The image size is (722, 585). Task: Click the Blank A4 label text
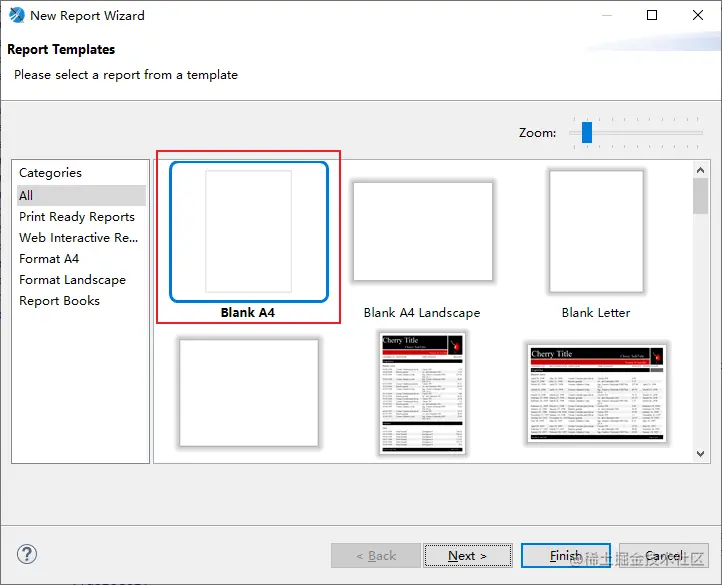[x=248, y=312]
